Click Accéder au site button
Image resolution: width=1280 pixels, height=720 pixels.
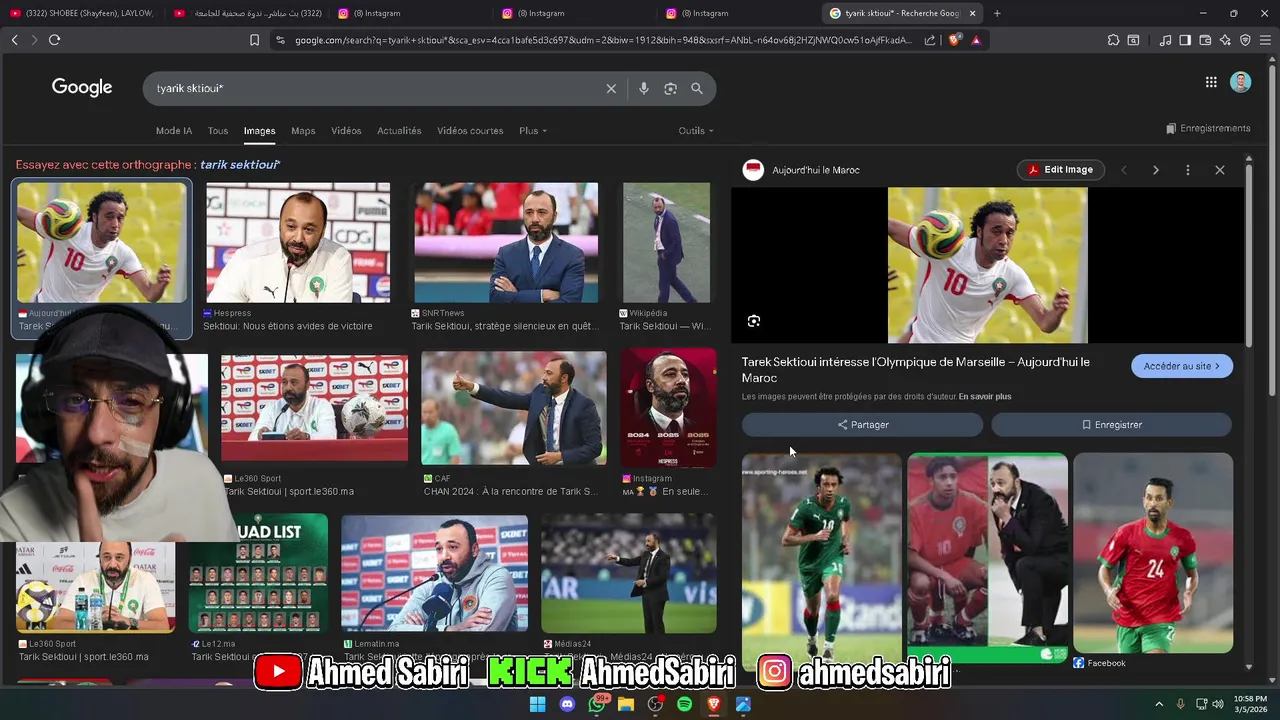1182,366
